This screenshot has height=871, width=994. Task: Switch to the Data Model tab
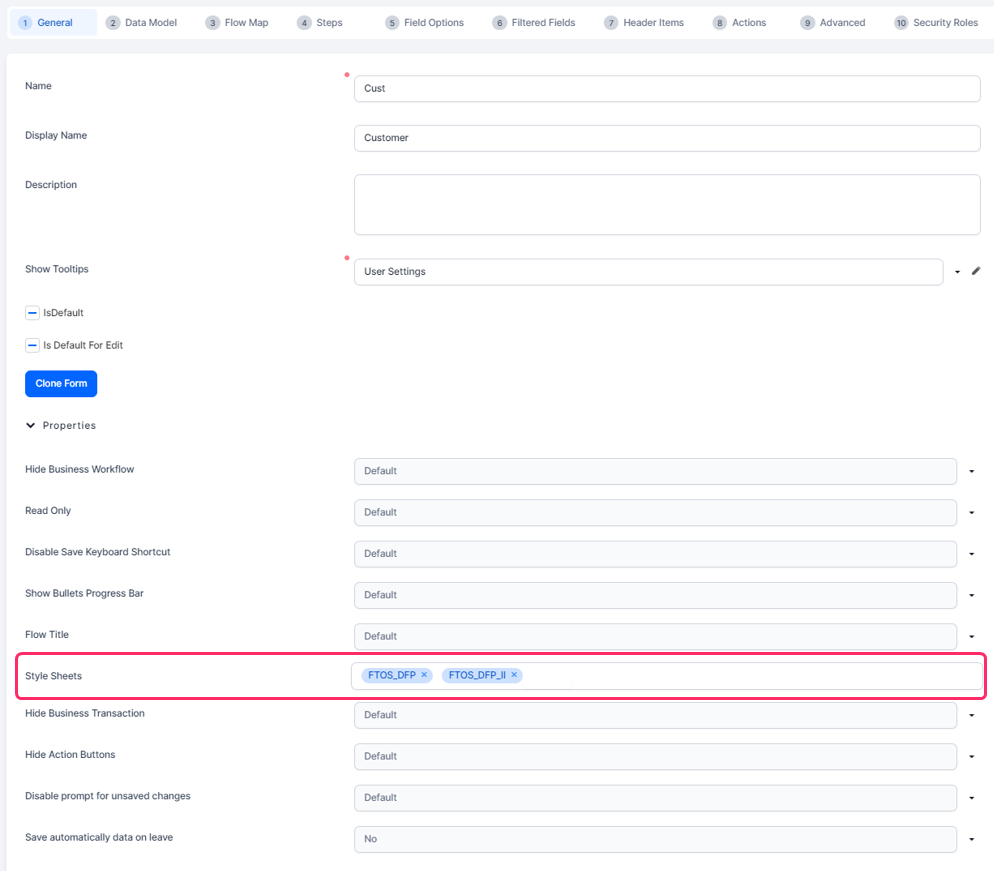pos(141,23)
